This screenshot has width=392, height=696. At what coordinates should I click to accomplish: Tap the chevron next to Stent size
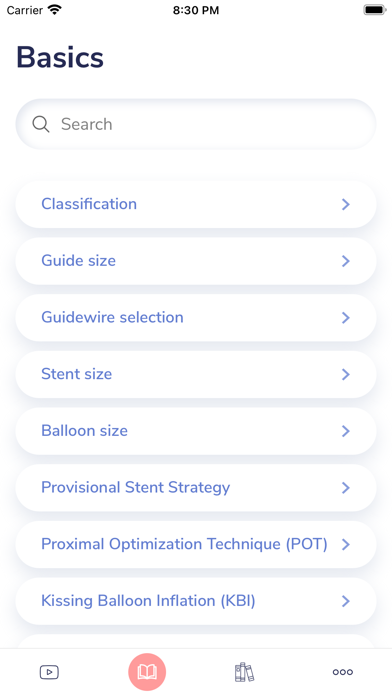tap(345, 374)
